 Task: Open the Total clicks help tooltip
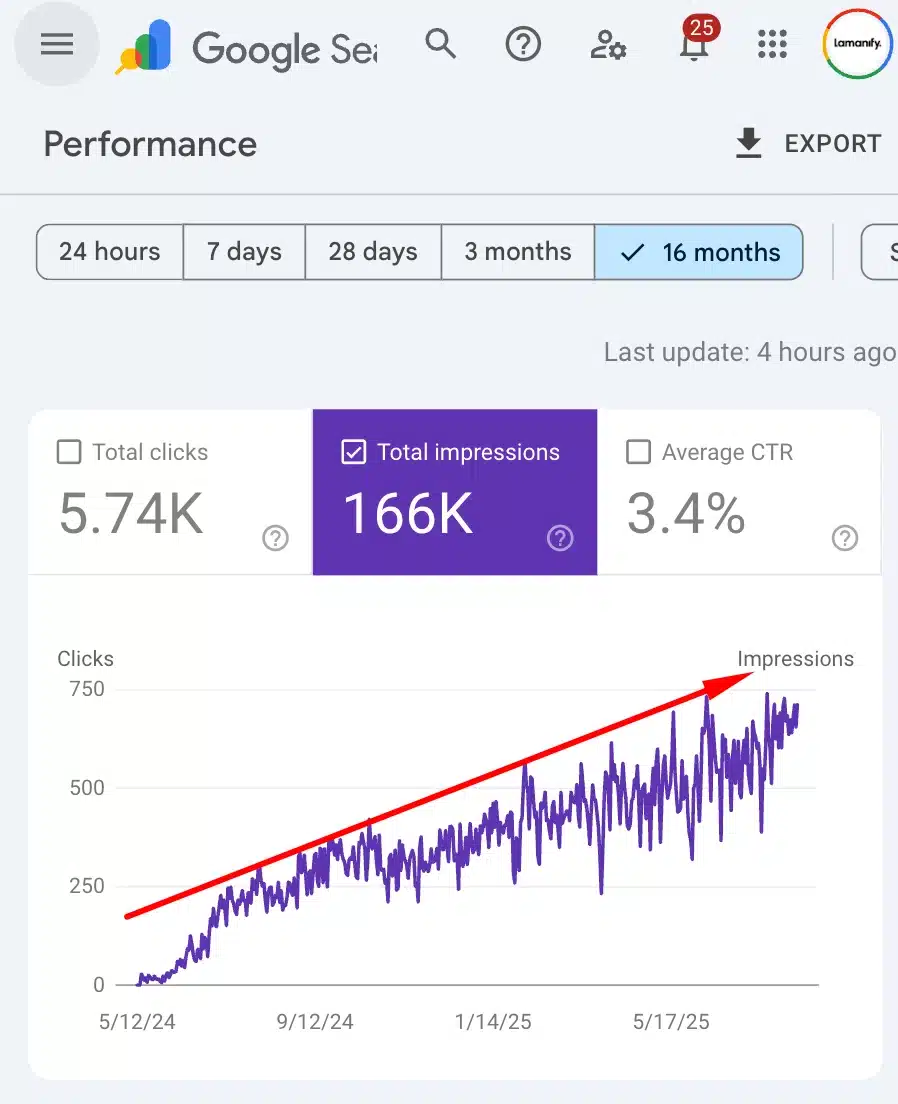pyautogui.click(x=275, y=538)
